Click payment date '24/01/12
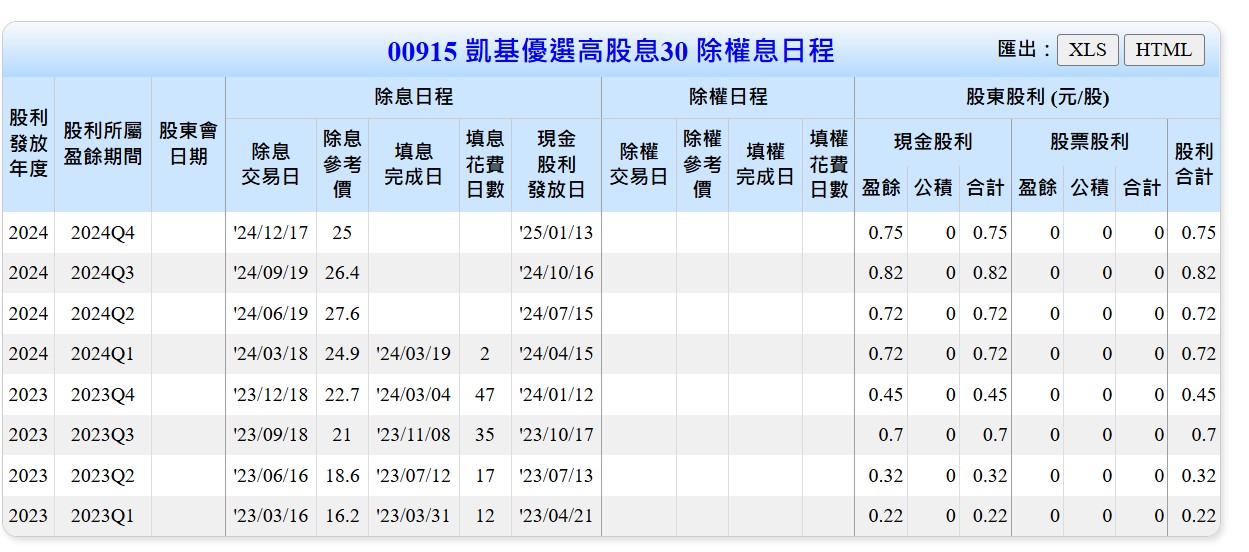This screenshot has width=1249, height=552. click(556, 395)
